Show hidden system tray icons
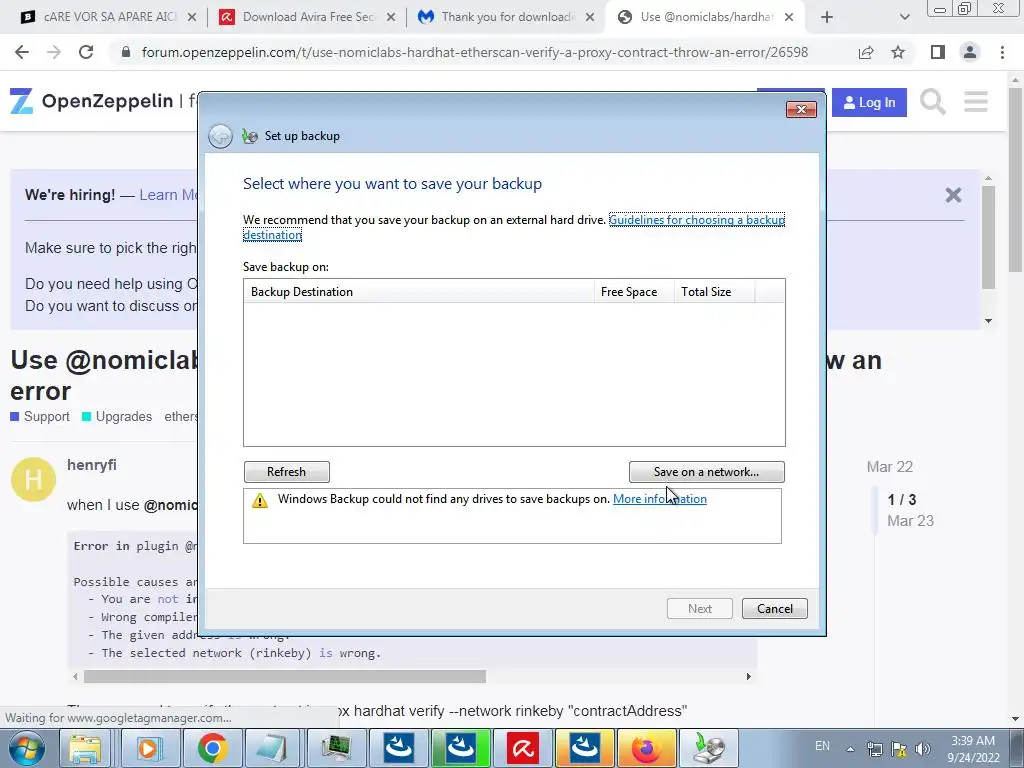Viewport: 1024px width, 768px height. [x=850, y=749]
